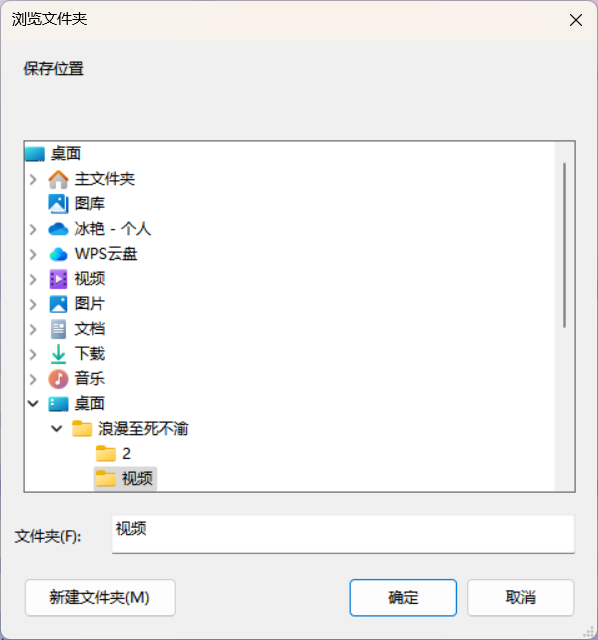The image size is (598, 640).
Task: Confirm with the 确定 button
Action: [403, 598]
